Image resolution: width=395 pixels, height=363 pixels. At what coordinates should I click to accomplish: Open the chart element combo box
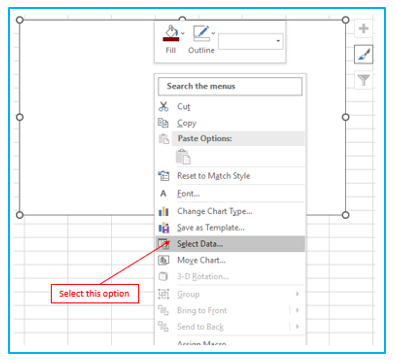tap(251, 41)
